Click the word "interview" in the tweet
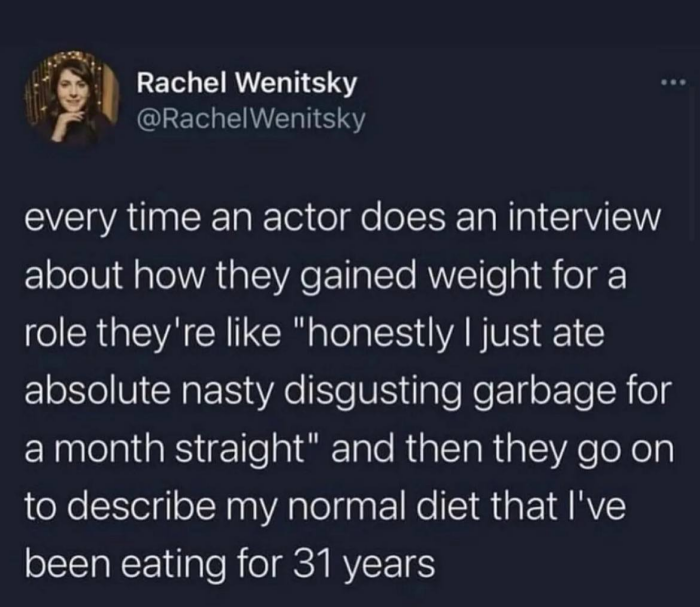The image size is (700, 607). click(x=584, y=217)
